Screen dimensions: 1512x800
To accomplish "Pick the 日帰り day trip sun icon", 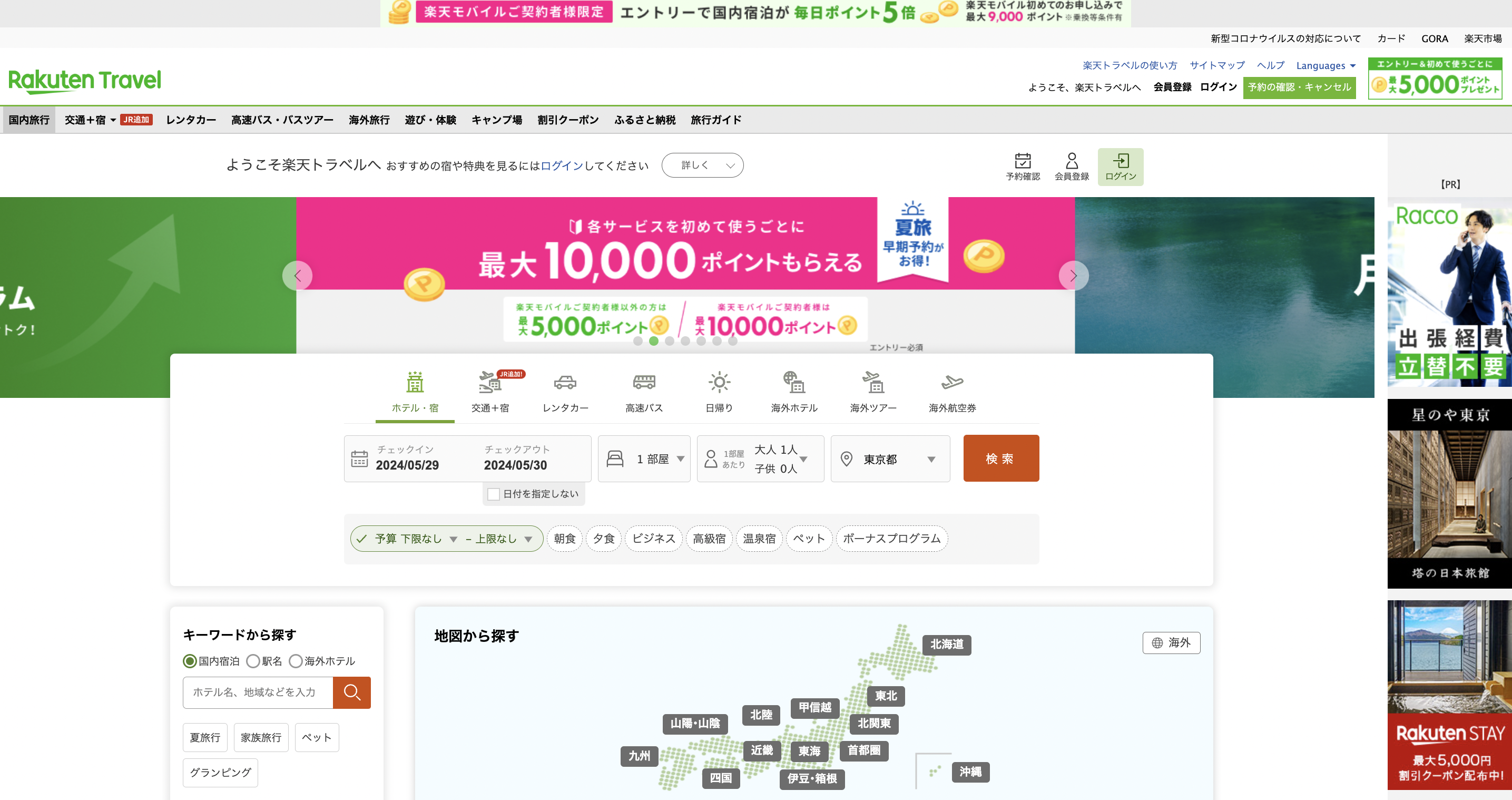I will click(x=719, y=383).
